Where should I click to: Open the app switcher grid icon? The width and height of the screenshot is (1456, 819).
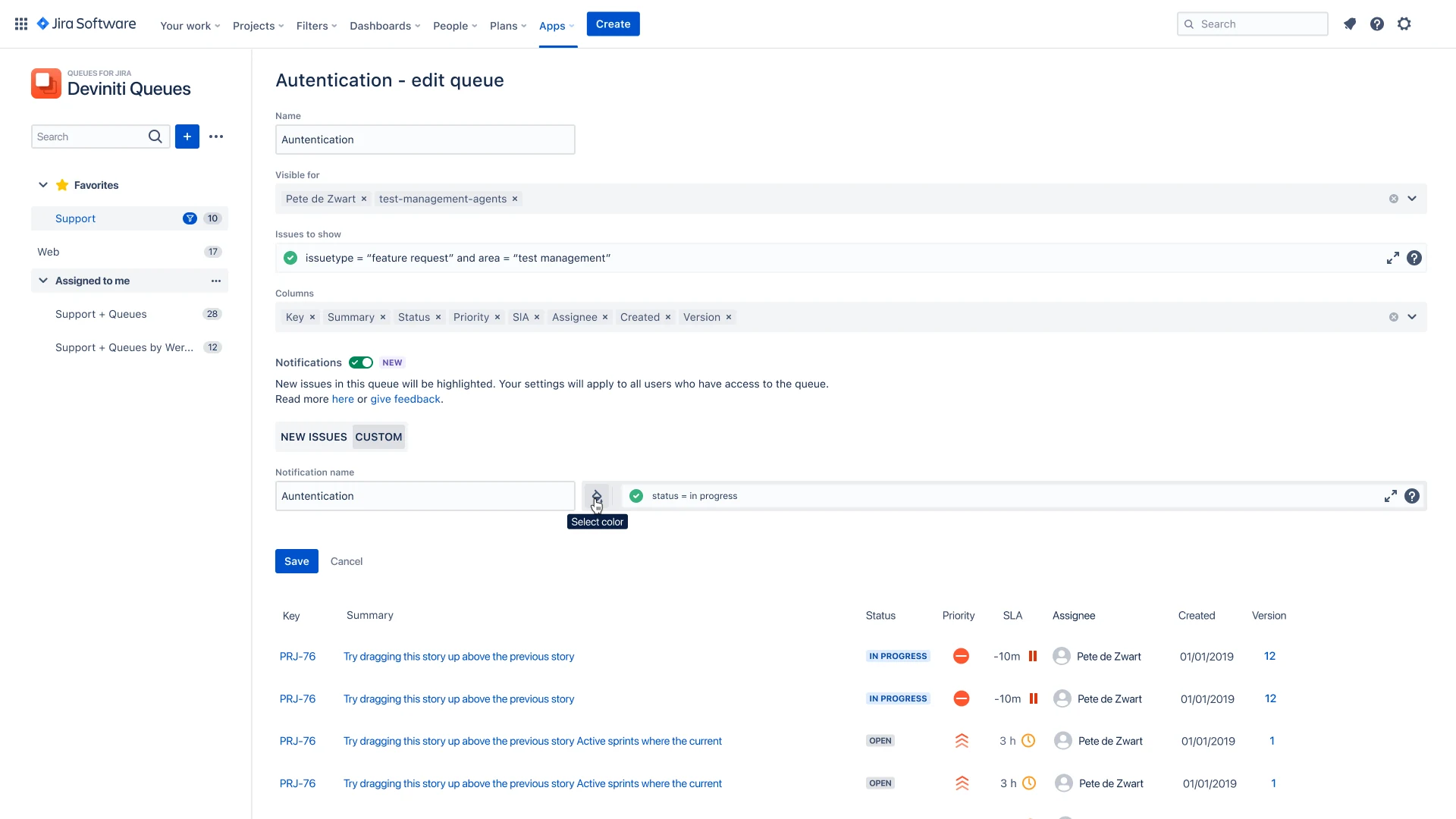(21, 24)
